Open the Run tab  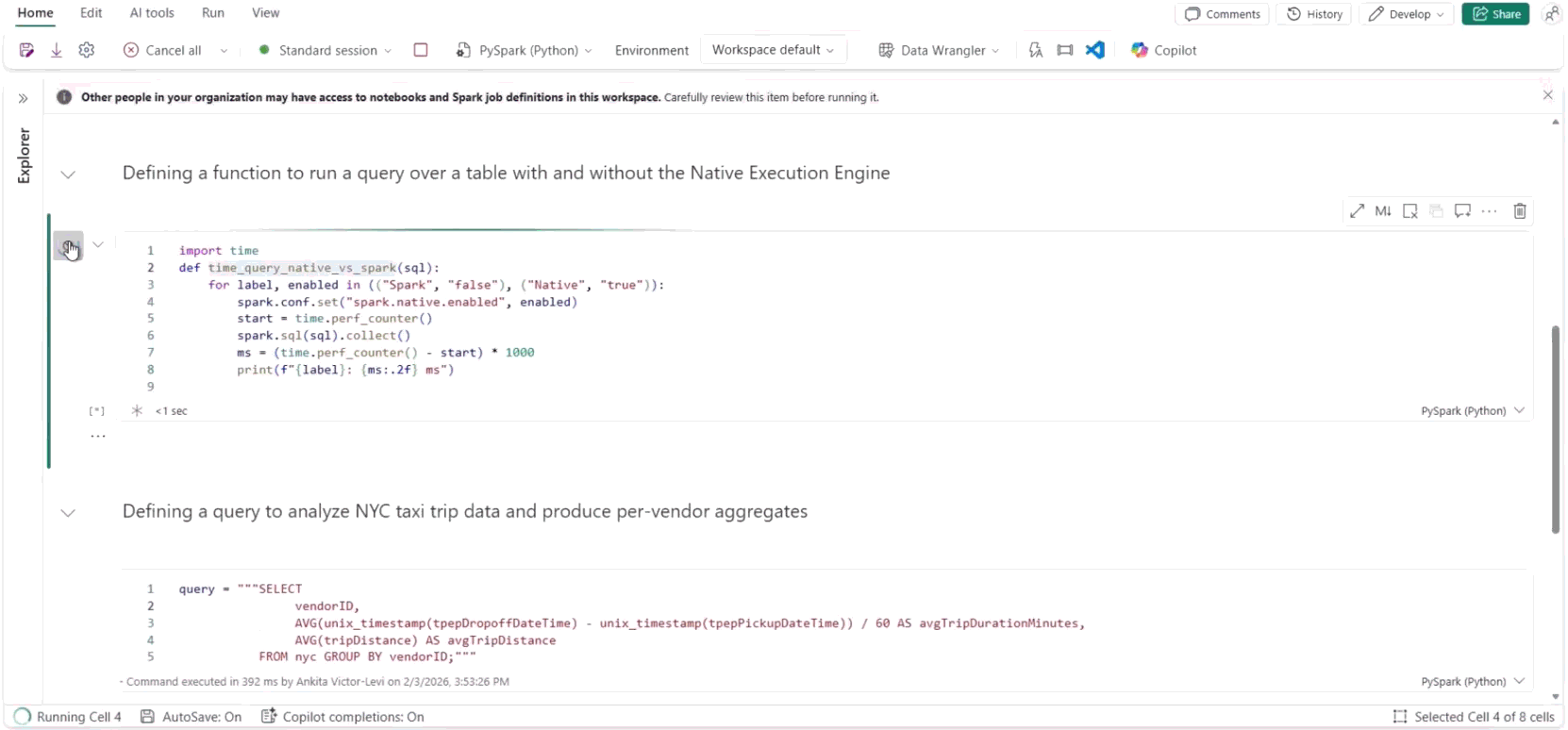[x=213, y=13]
